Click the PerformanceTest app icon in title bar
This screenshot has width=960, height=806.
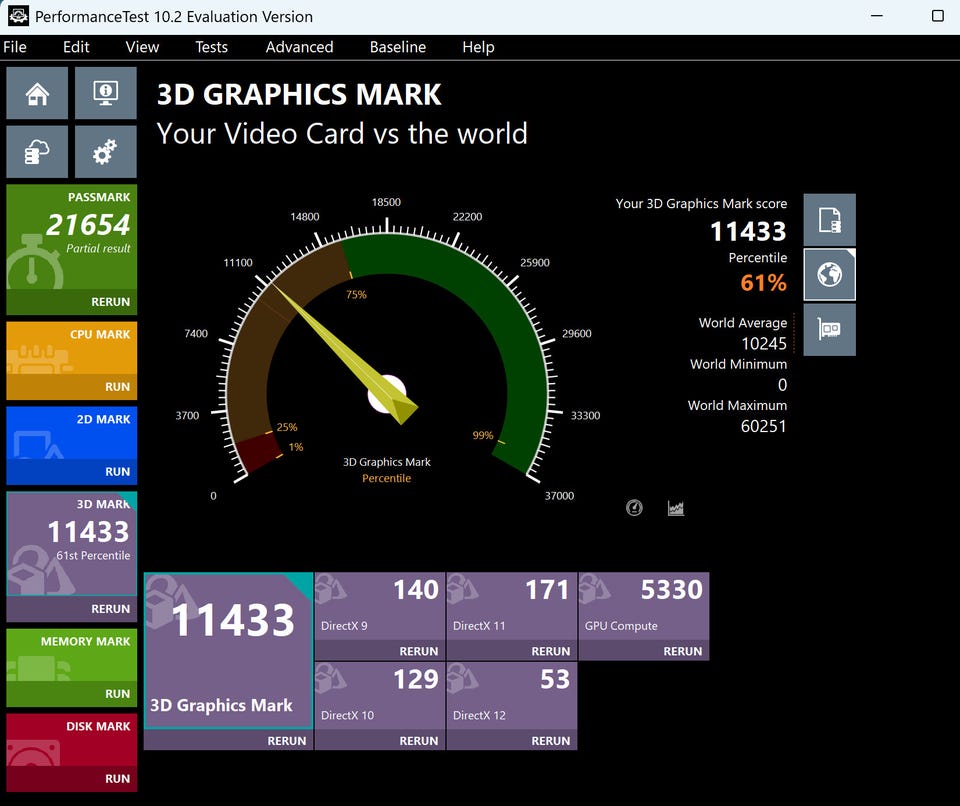(18, 16)
